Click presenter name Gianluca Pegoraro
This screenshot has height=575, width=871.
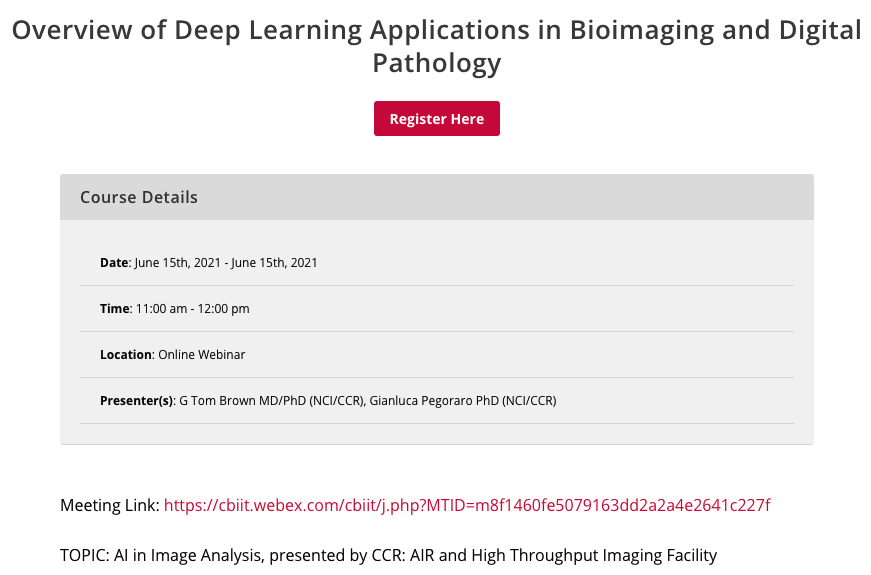(418, 401)
